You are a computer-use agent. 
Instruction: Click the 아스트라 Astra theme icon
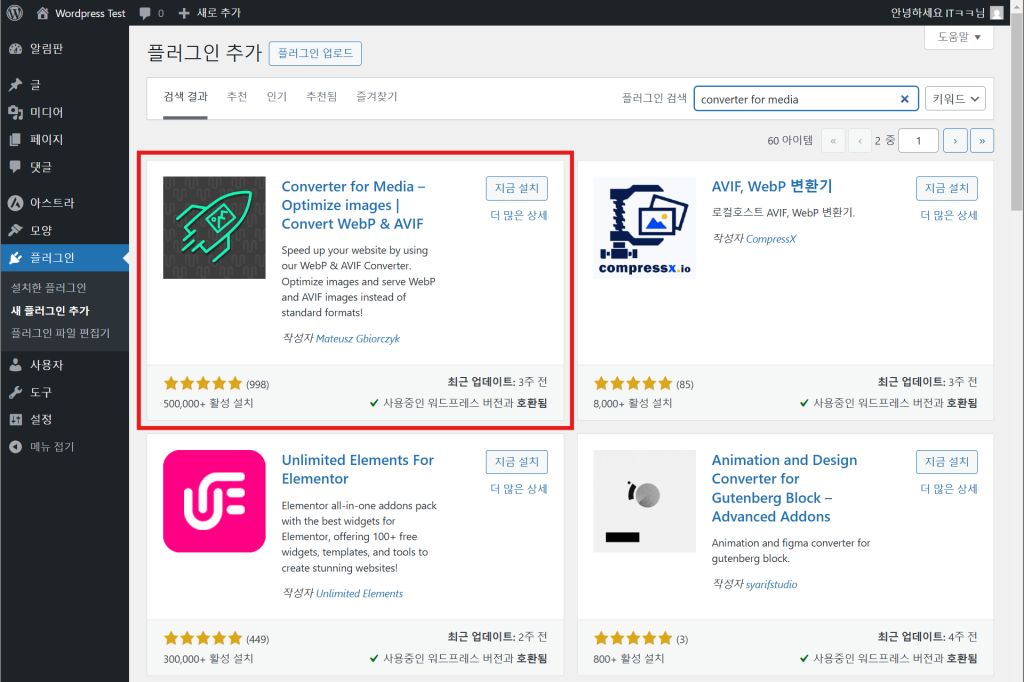(x=16, y=203)
